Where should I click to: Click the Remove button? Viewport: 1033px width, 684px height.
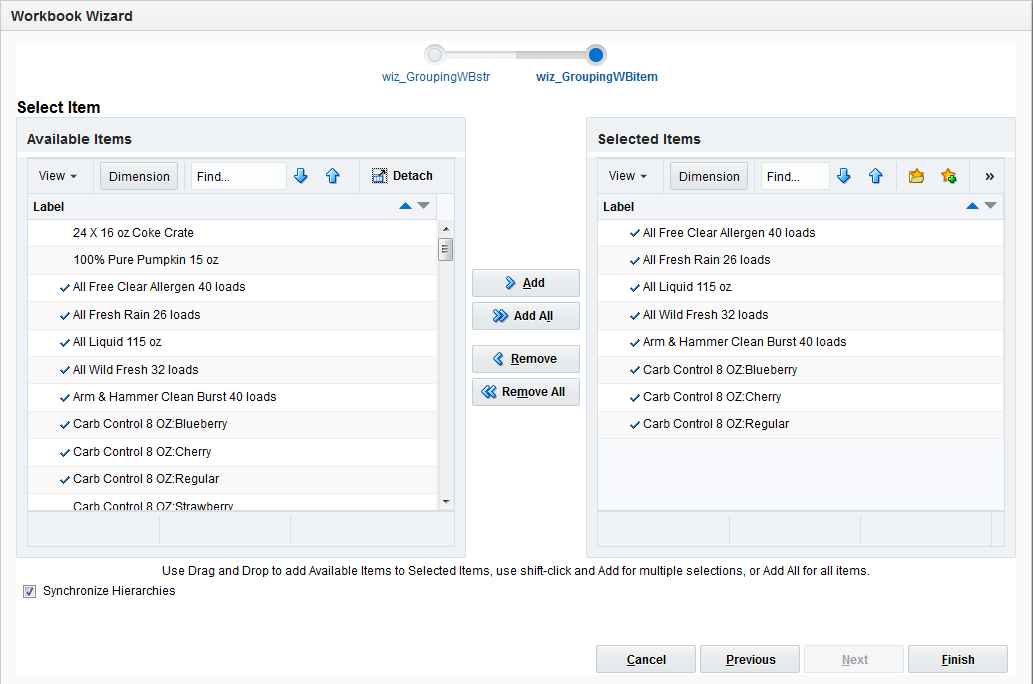pos(526,358)
